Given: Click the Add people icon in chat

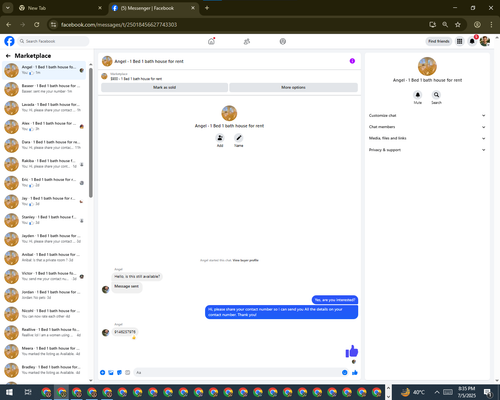Looking at the screenshot, I should tap(220, 138).
